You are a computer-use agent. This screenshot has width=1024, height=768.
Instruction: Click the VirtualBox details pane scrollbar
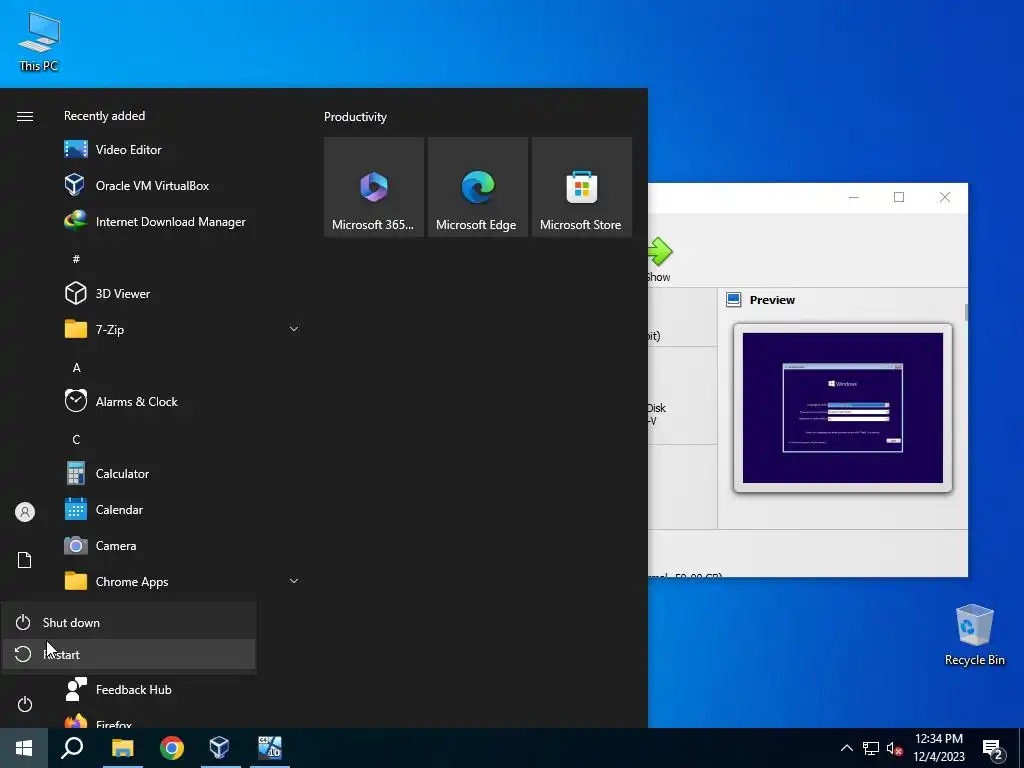point(966,312)
